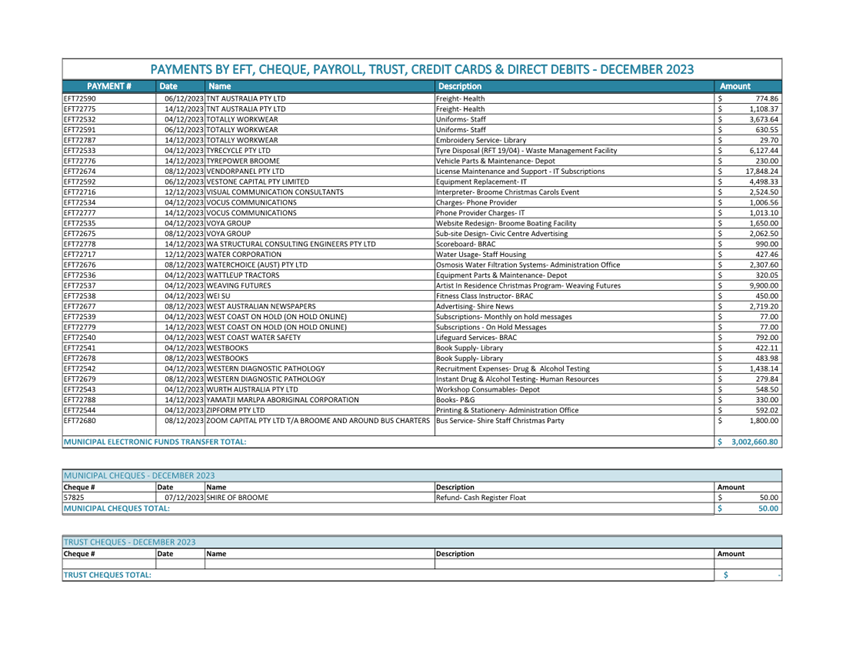This screenshot has height=654, width=846.
Task: Select 'MUNICIPAL CHEQUES TOTAL:' label
Action: pos(117,508)
